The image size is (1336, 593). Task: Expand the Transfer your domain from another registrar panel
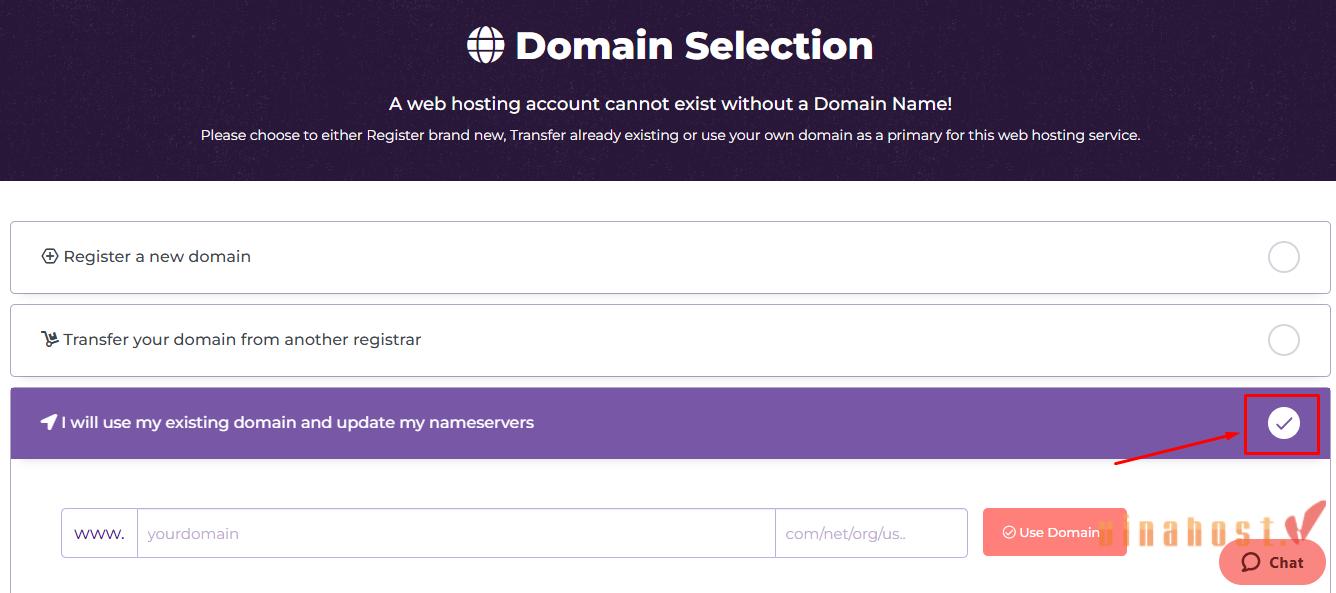click(x=670, y=340)
